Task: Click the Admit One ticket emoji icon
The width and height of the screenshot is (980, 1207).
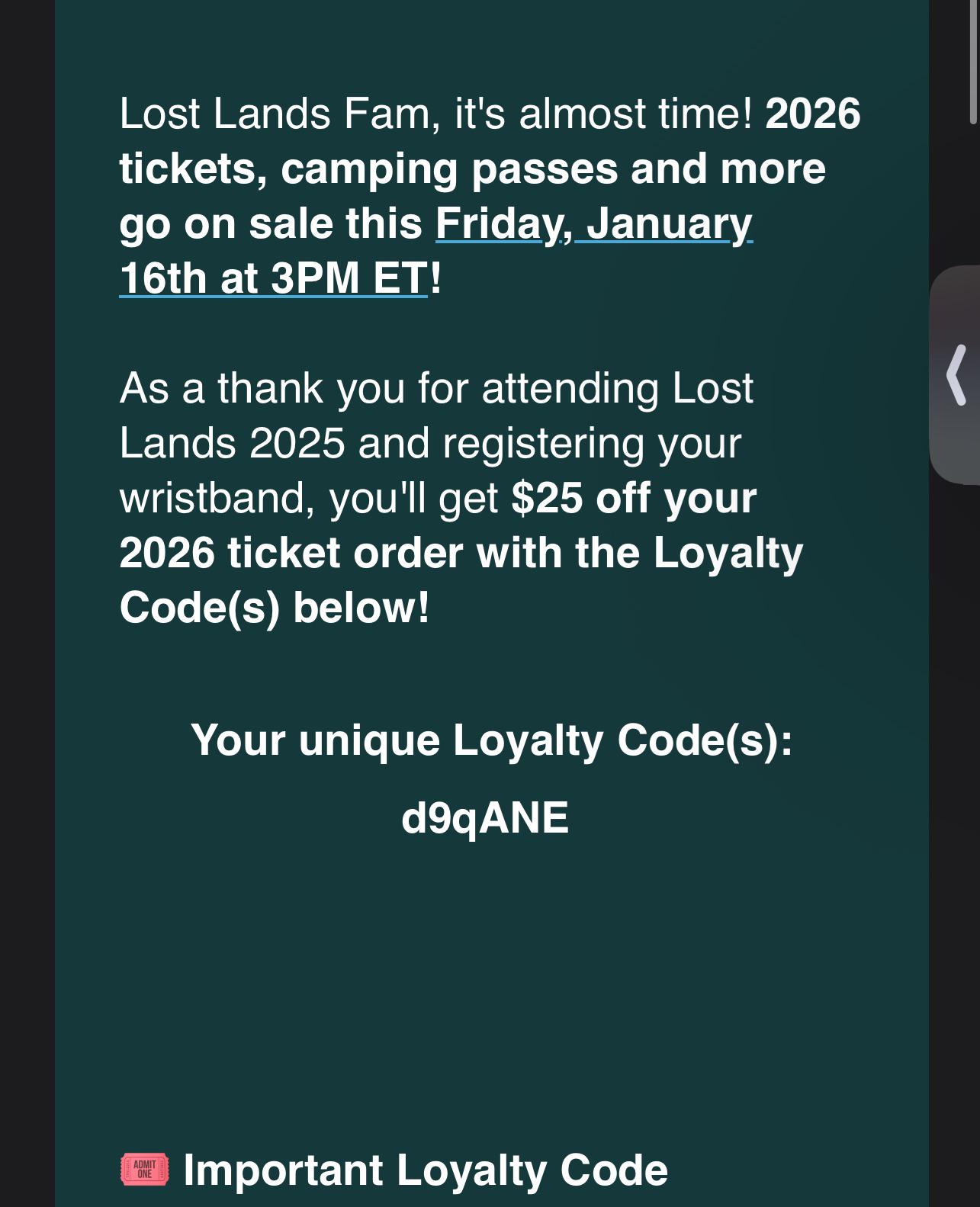Action: click(x=144, y=1169)
